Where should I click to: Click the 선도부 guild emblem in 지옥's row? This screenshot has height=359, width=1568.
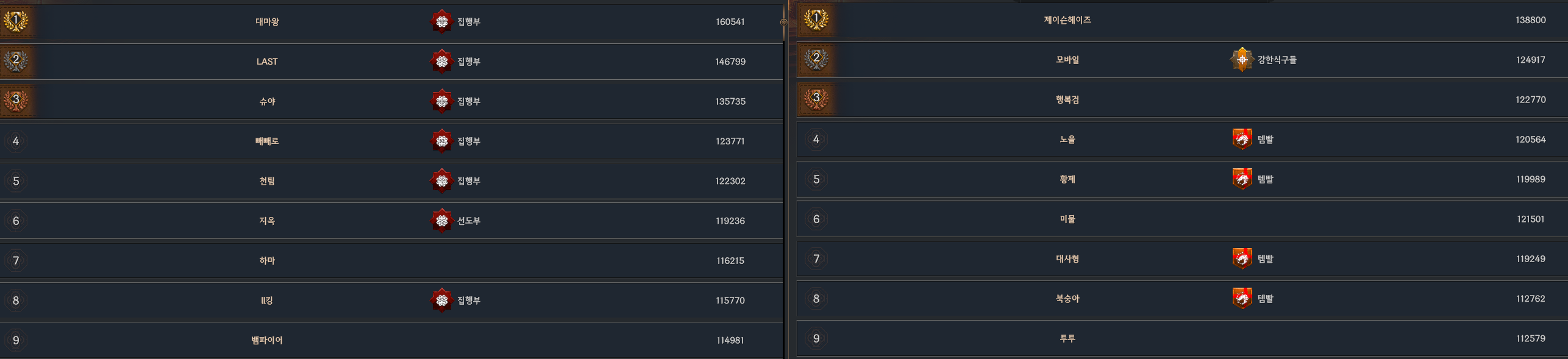click(441, 221)
